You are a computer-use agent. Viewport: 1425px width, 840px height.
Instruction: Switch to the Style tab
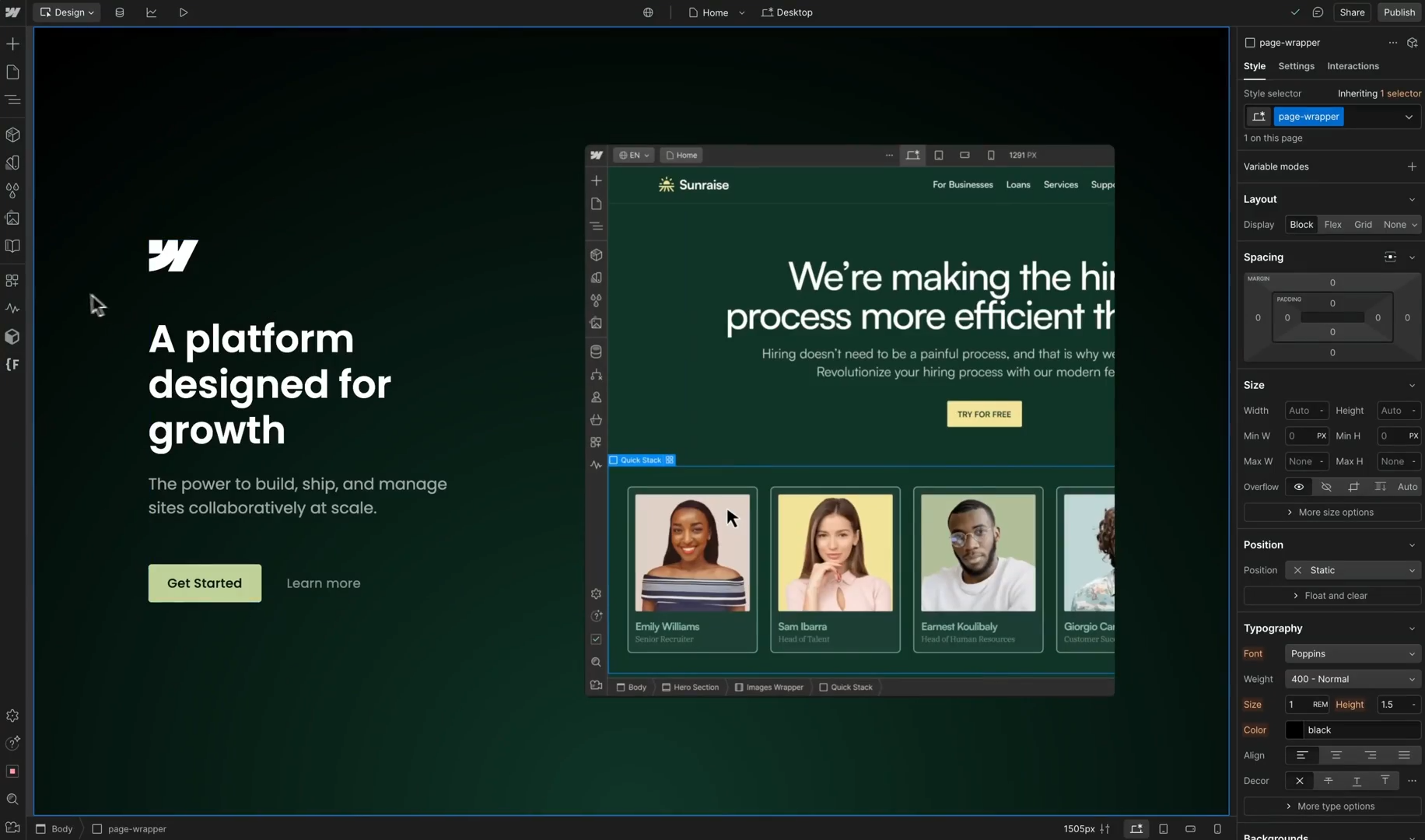coord(1254,66)
